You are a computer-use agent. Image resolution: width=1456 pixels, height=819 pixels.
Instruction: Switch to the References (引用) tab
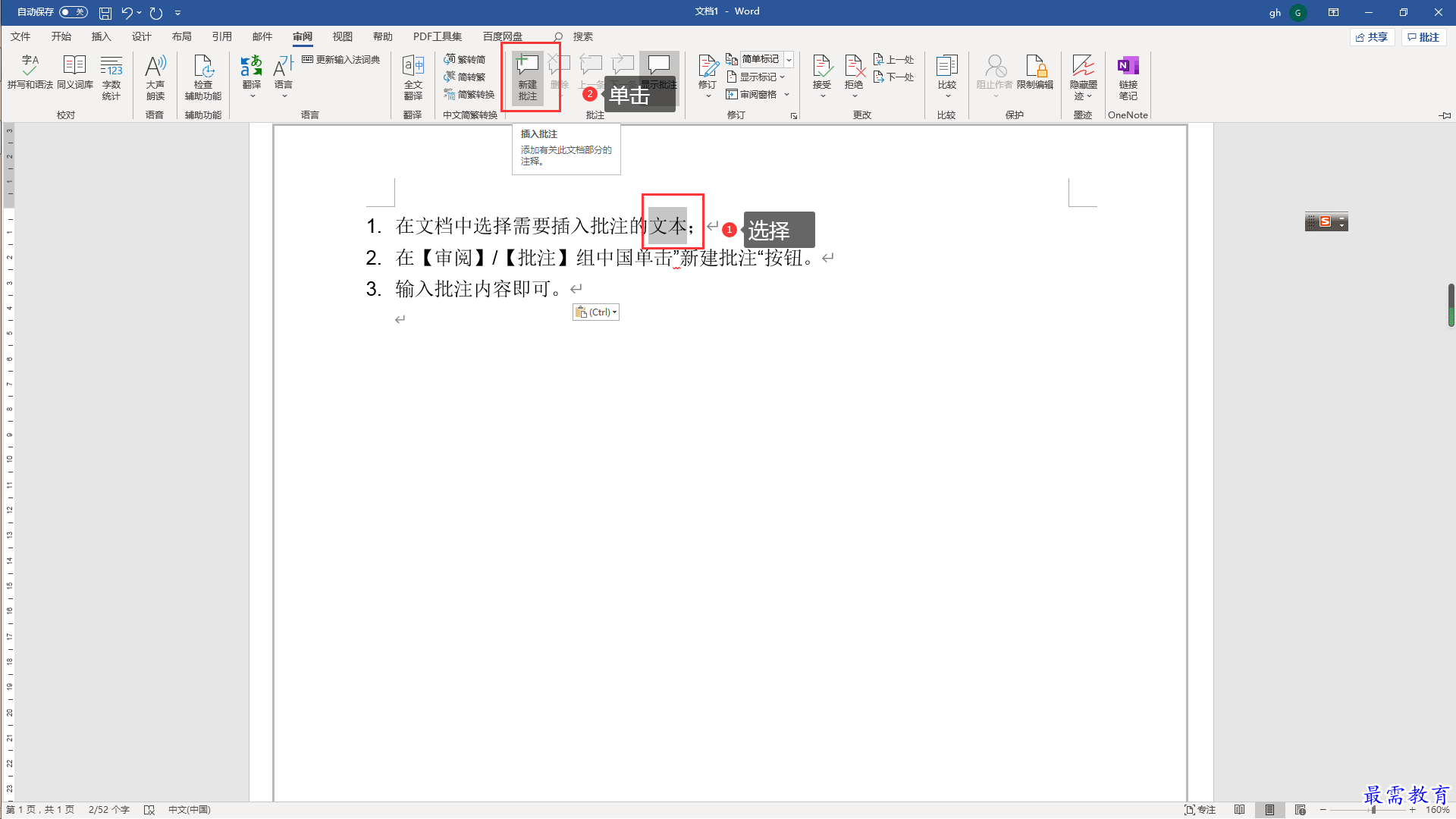222,36
